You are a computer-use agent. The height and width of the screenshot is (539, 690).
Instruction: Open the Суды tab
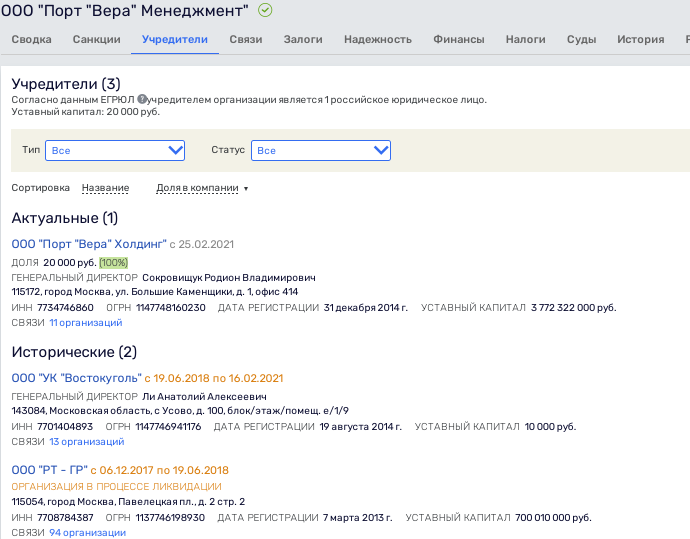pyautogui.click(x=581, y=40)
